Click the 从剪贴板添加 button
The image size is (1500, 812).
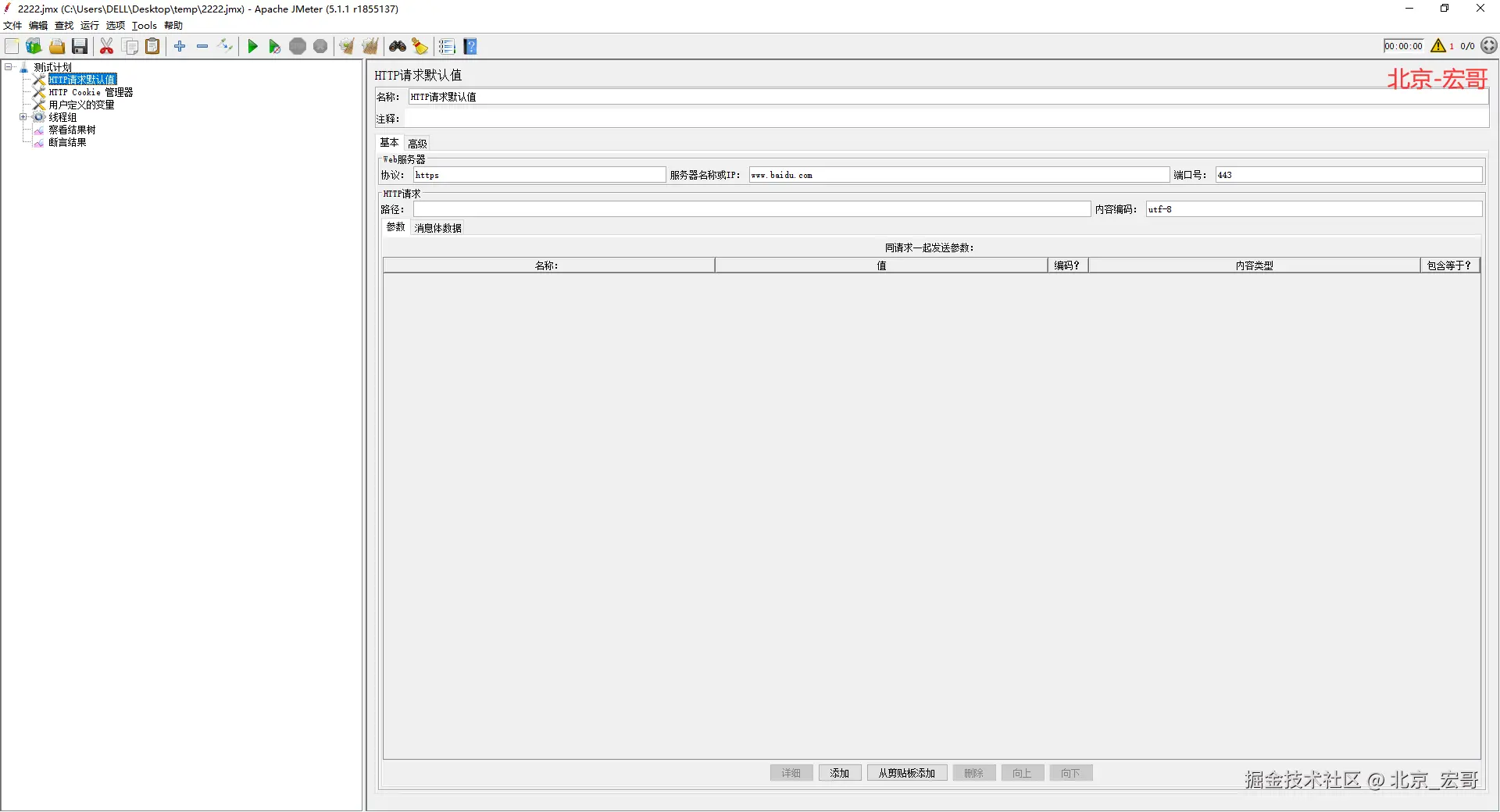(x=907, y=773)
